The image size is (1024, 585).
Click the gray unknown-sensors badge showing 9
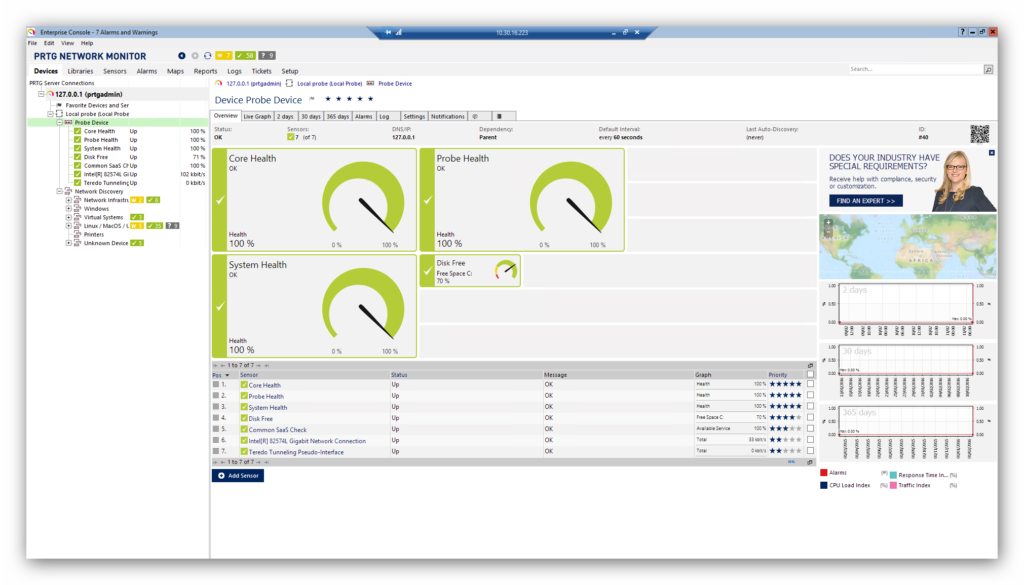point(268,56)
